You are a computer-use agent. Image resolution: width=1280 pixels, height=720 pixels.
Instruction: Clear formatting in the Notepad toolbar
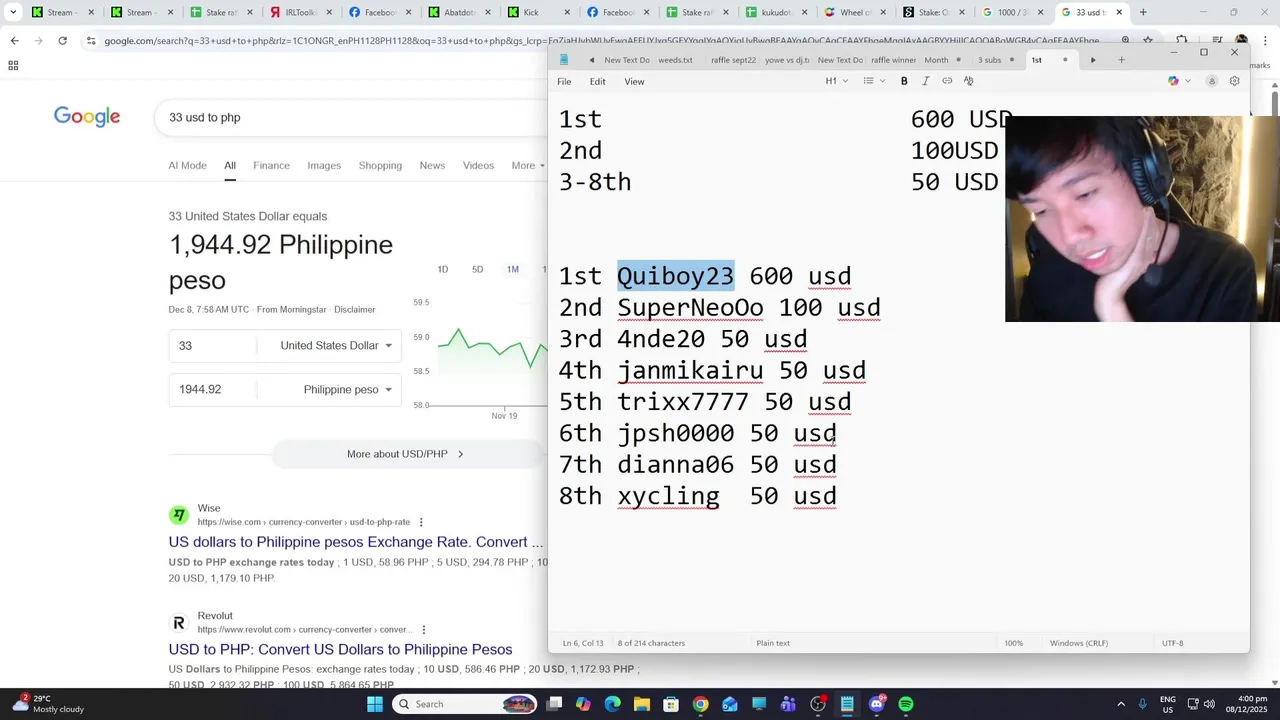pyautogui.click(x=968, y=81)
